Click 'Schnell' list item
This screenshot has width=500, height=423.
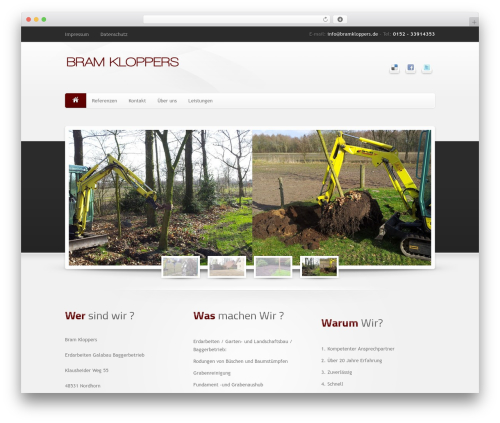pos(335,384)
